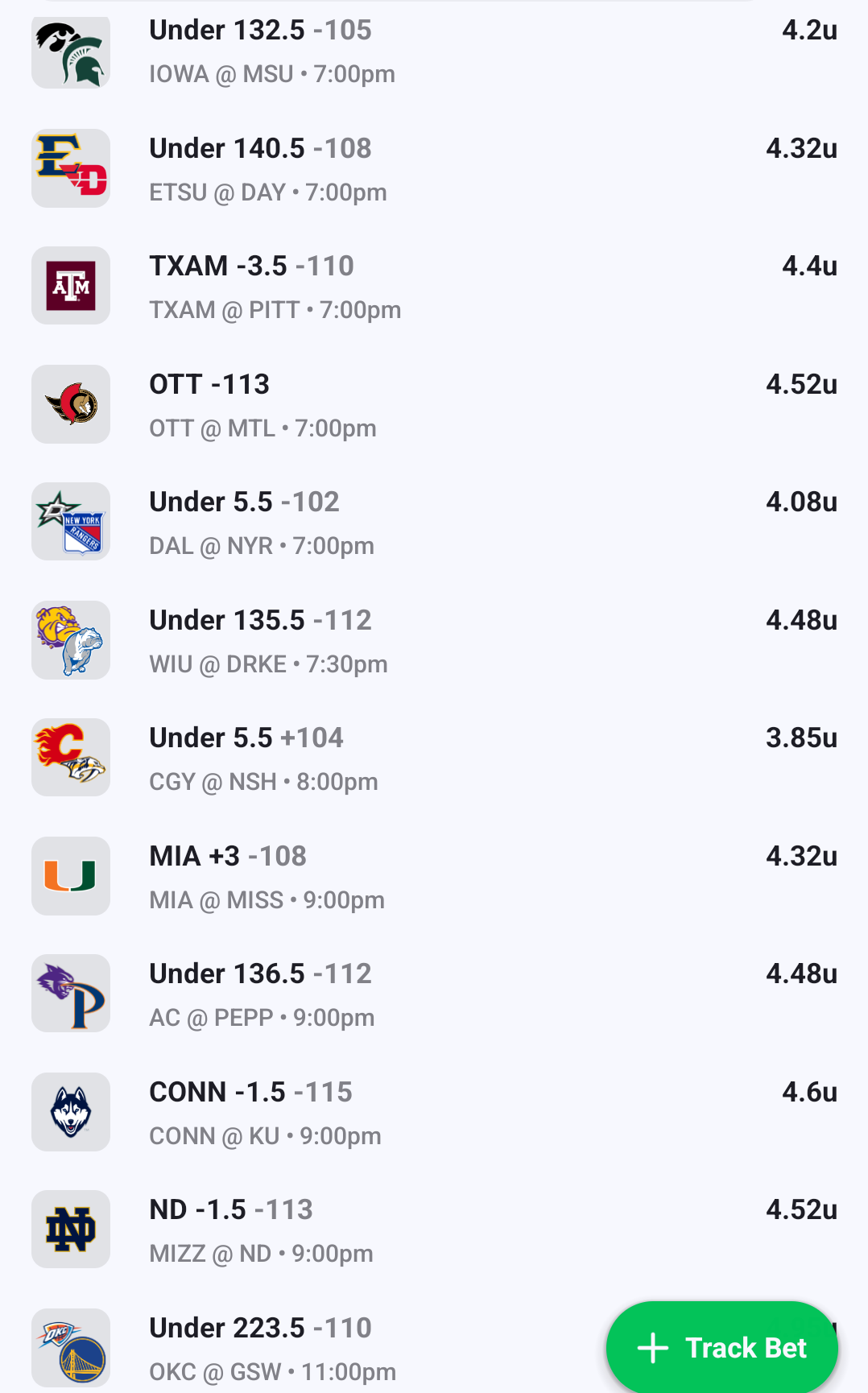Click the Iowa vs Michigan State logo icon
This screenshot has height=1393, width=868.
click(x=71, y=52)
